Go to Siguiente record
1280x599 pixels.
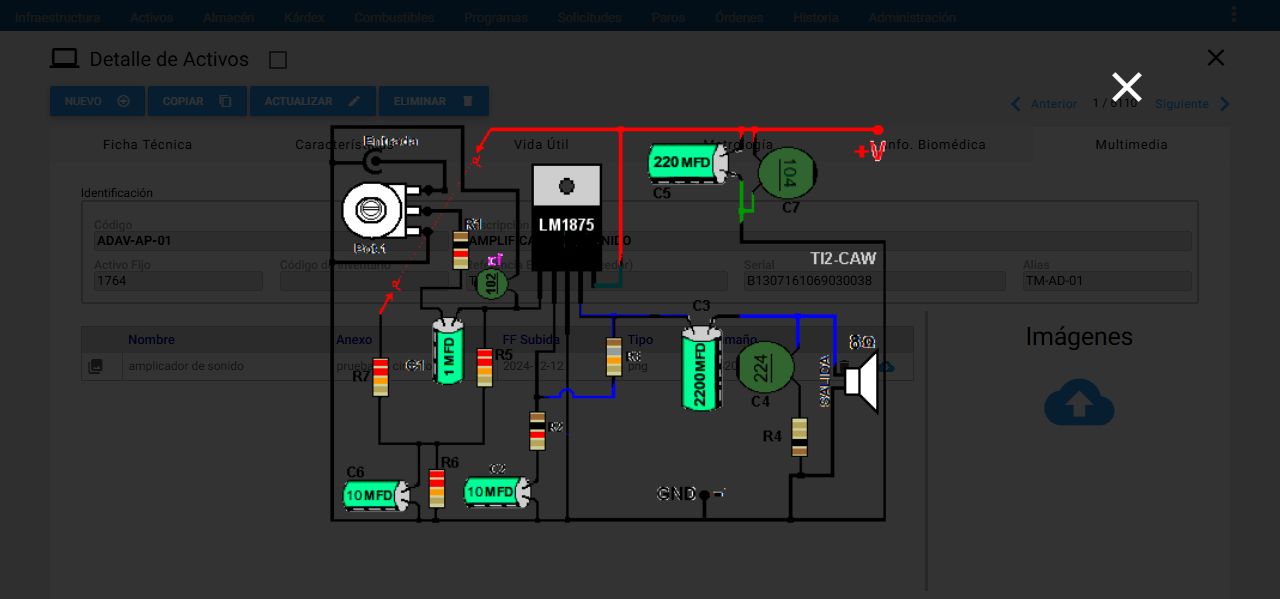tap(1182, 104)
